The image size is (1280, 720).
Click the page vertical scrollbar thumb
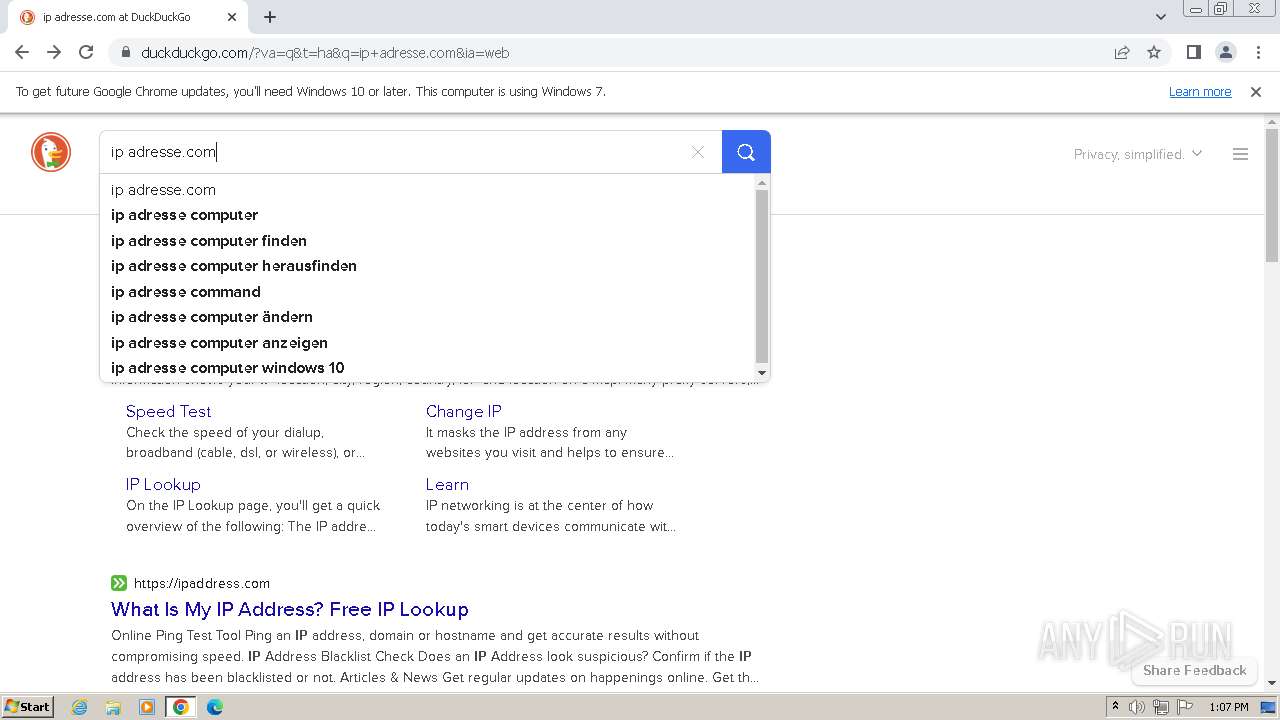(1272, 194)
